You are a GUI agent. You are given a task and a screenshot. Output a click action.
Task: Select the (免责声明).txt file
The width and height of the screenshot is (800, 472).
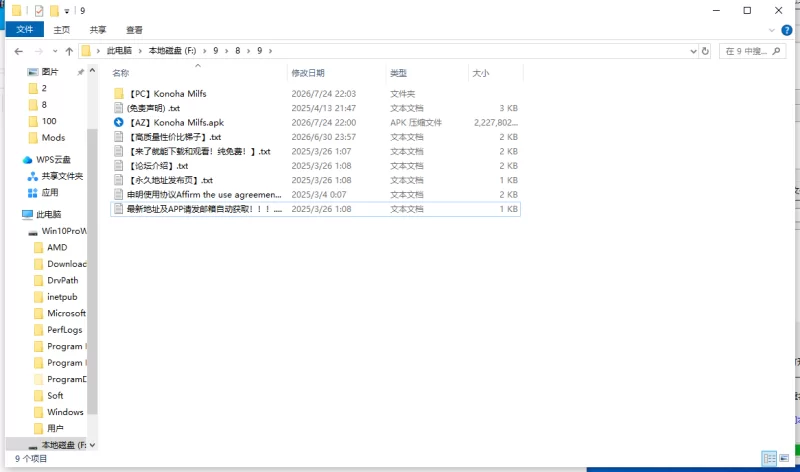[315, 108]
